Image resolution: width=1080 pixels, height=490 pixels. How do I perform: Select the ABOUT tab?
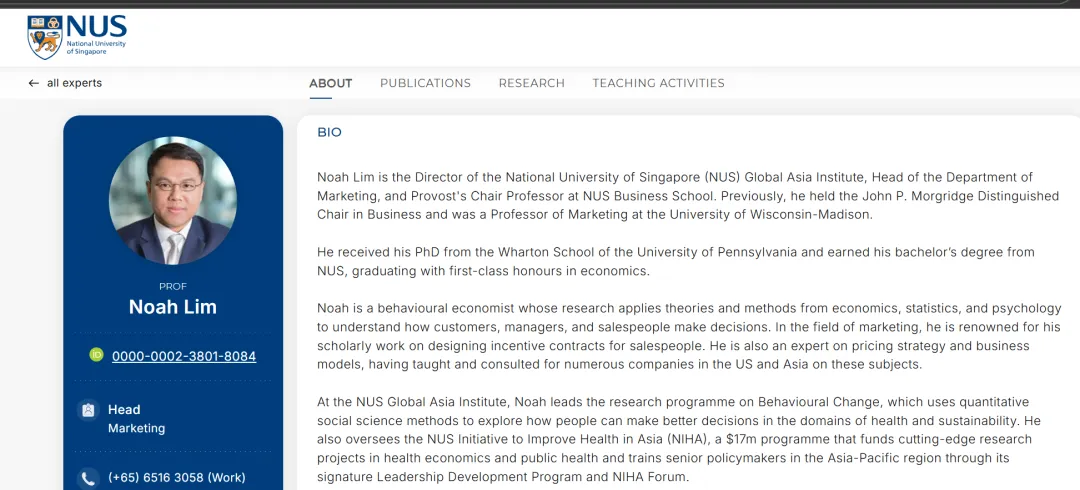(x=331, y=83)
